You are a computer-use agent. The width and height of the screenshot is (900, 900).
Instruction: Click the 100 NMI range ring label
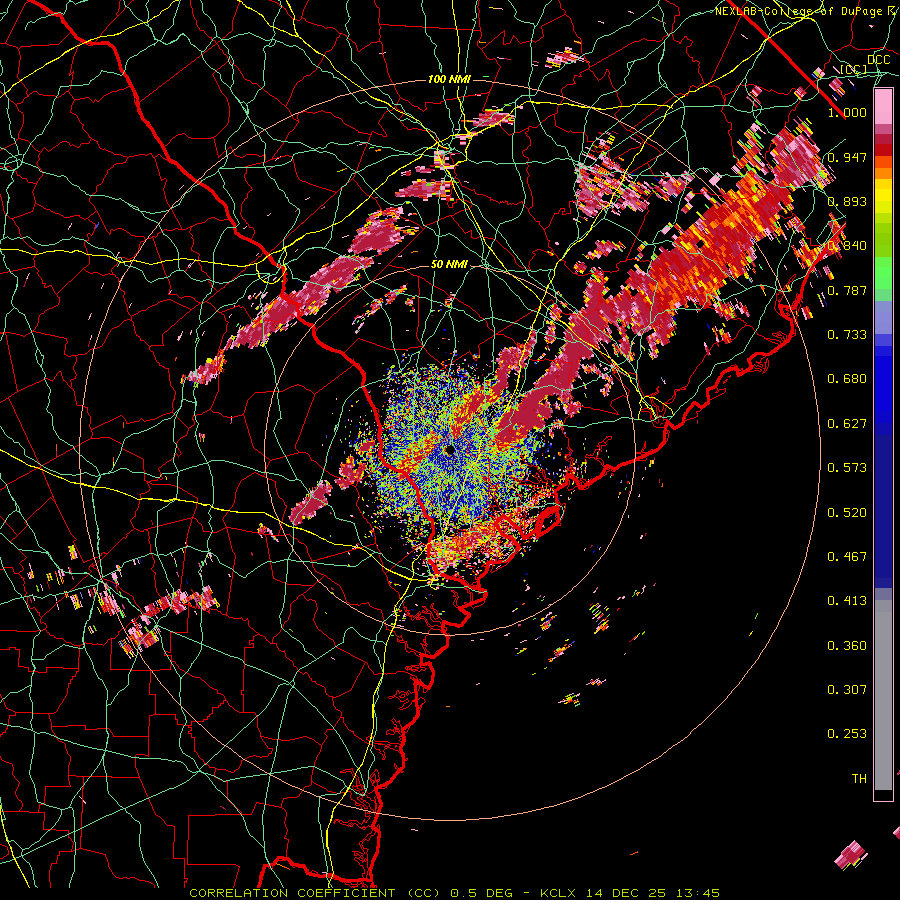click(449, 79)
